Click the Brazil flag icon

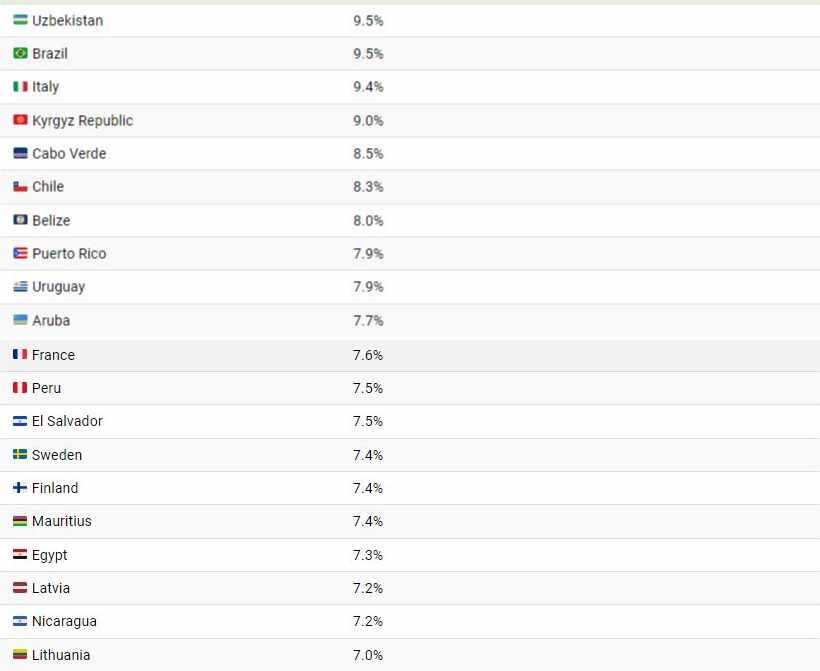point(20,53)
